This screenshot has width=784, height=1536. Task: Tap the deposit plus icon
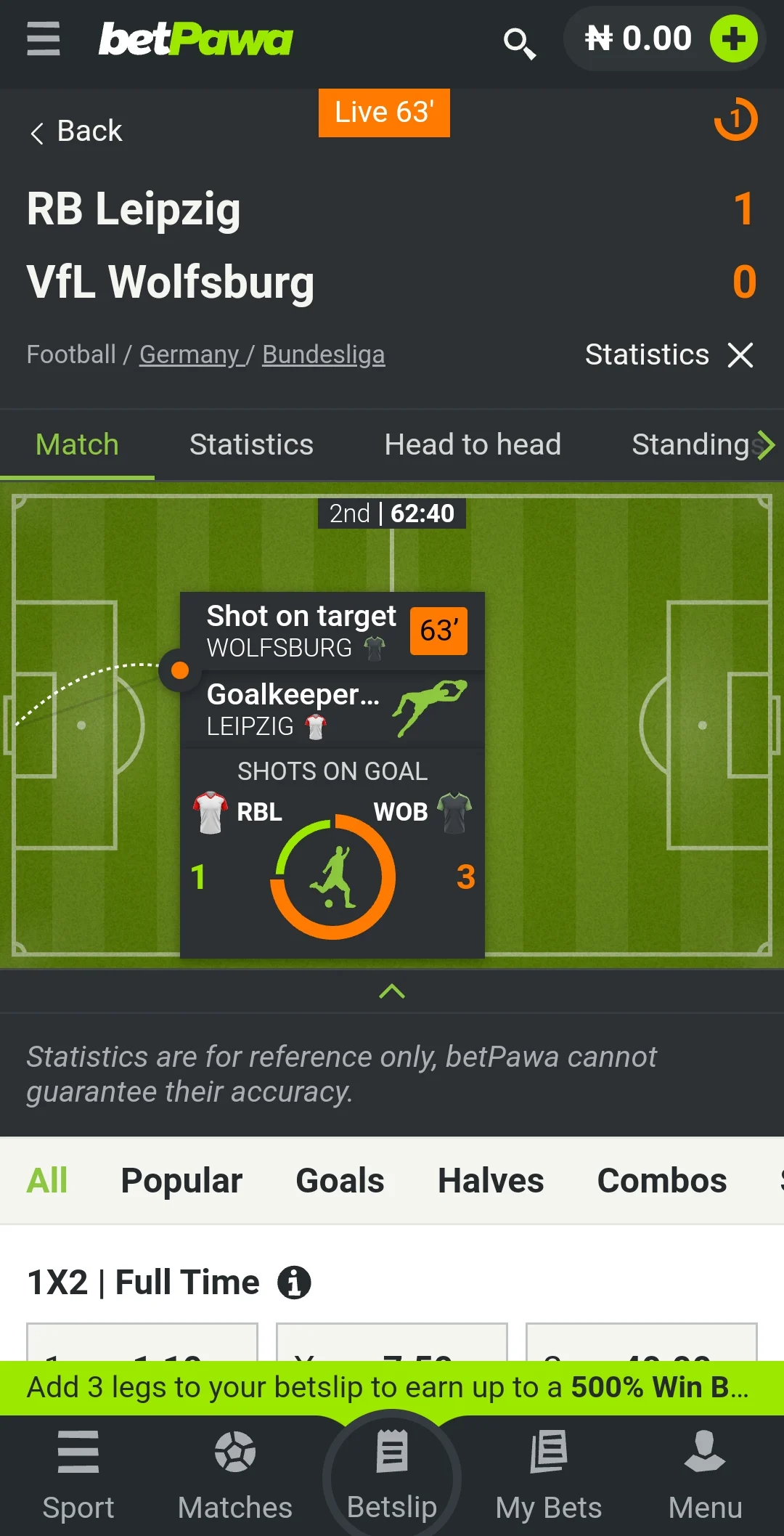click(x=735, y=40)
